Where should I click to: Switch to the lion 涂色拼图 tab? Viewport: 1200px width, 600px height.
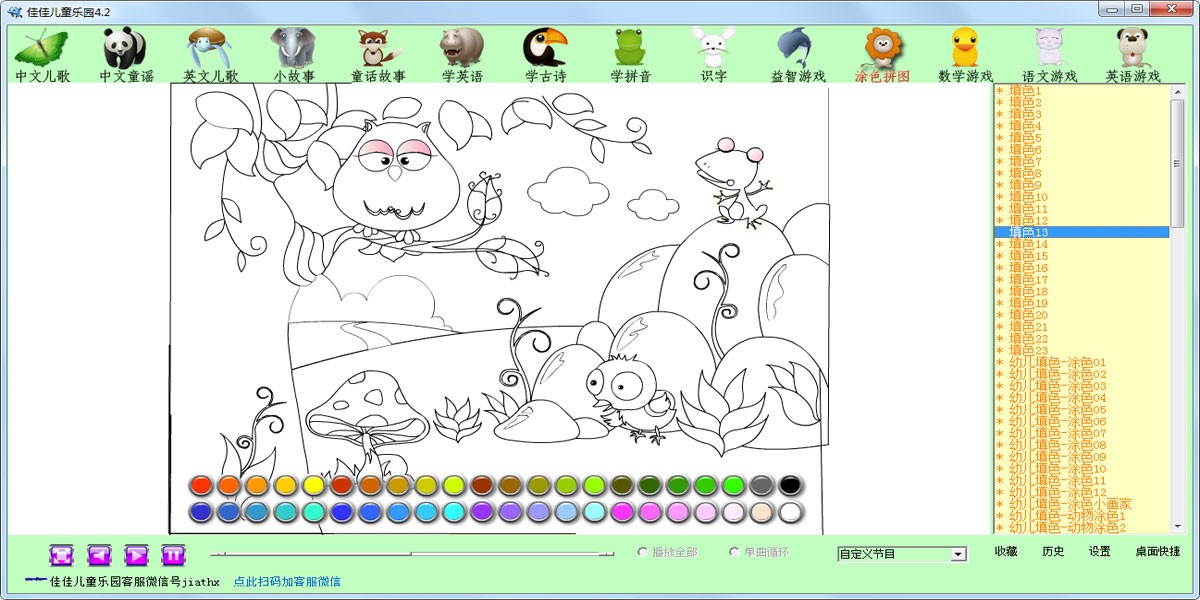(882, 56)
